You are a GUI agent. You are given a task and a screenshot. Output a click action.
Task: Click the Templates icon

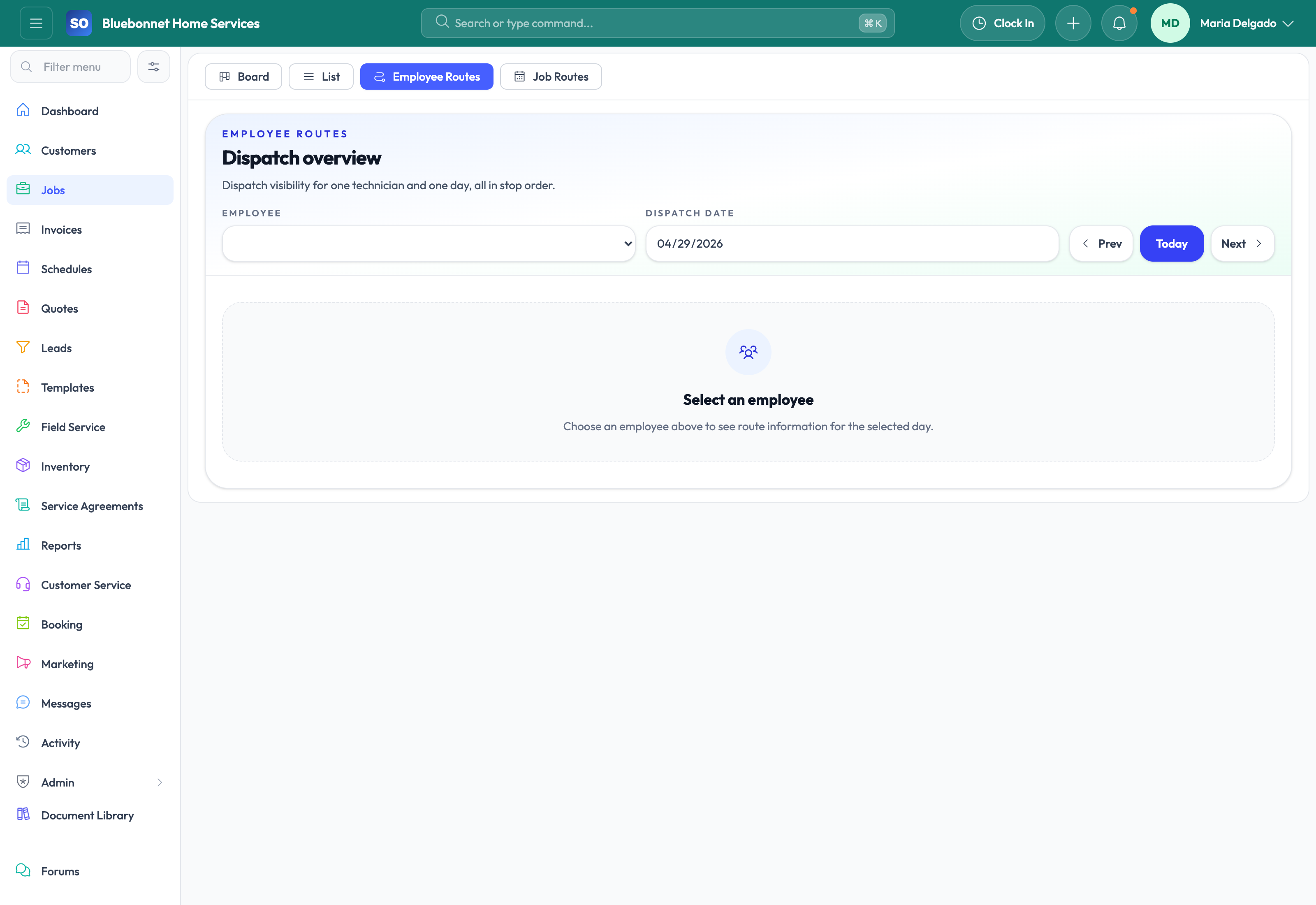[23, 387]
